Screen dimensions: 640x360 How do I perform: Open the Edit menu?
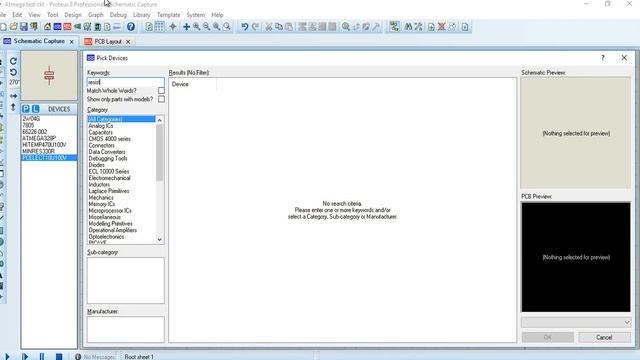click(17, 15)
